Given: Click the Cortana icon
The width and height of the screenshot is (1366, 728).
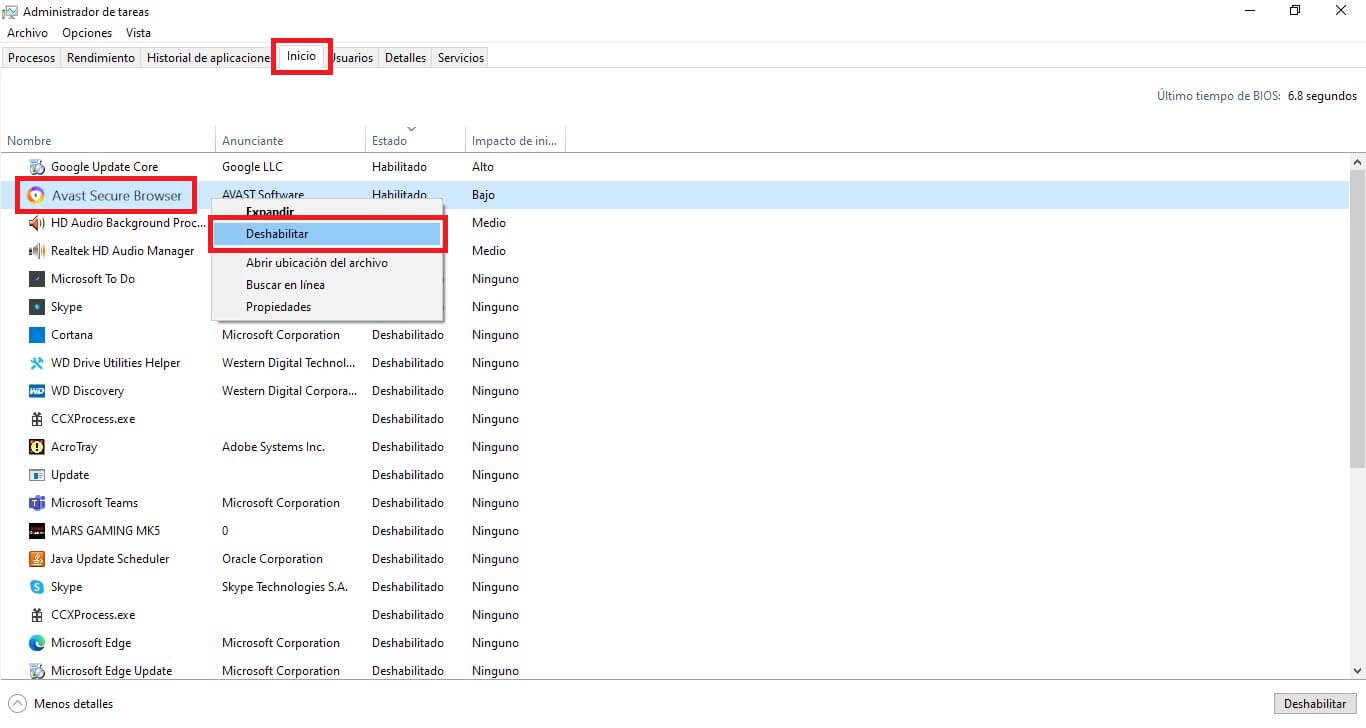Looking at the screenshot, I should coord(37,335).
